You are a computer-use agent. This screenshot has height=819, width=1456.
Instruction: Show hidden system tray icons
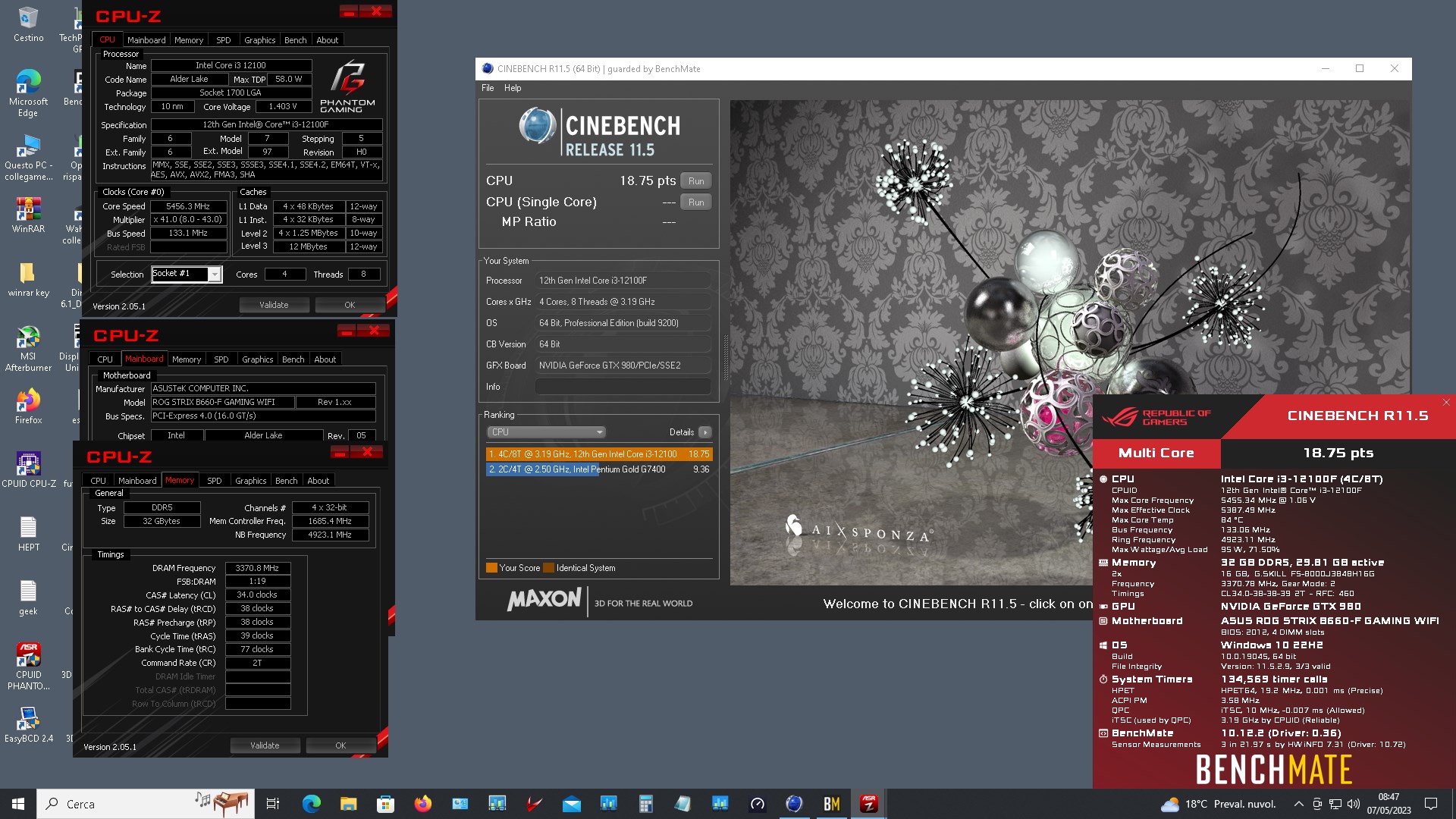pos(1298,804)
